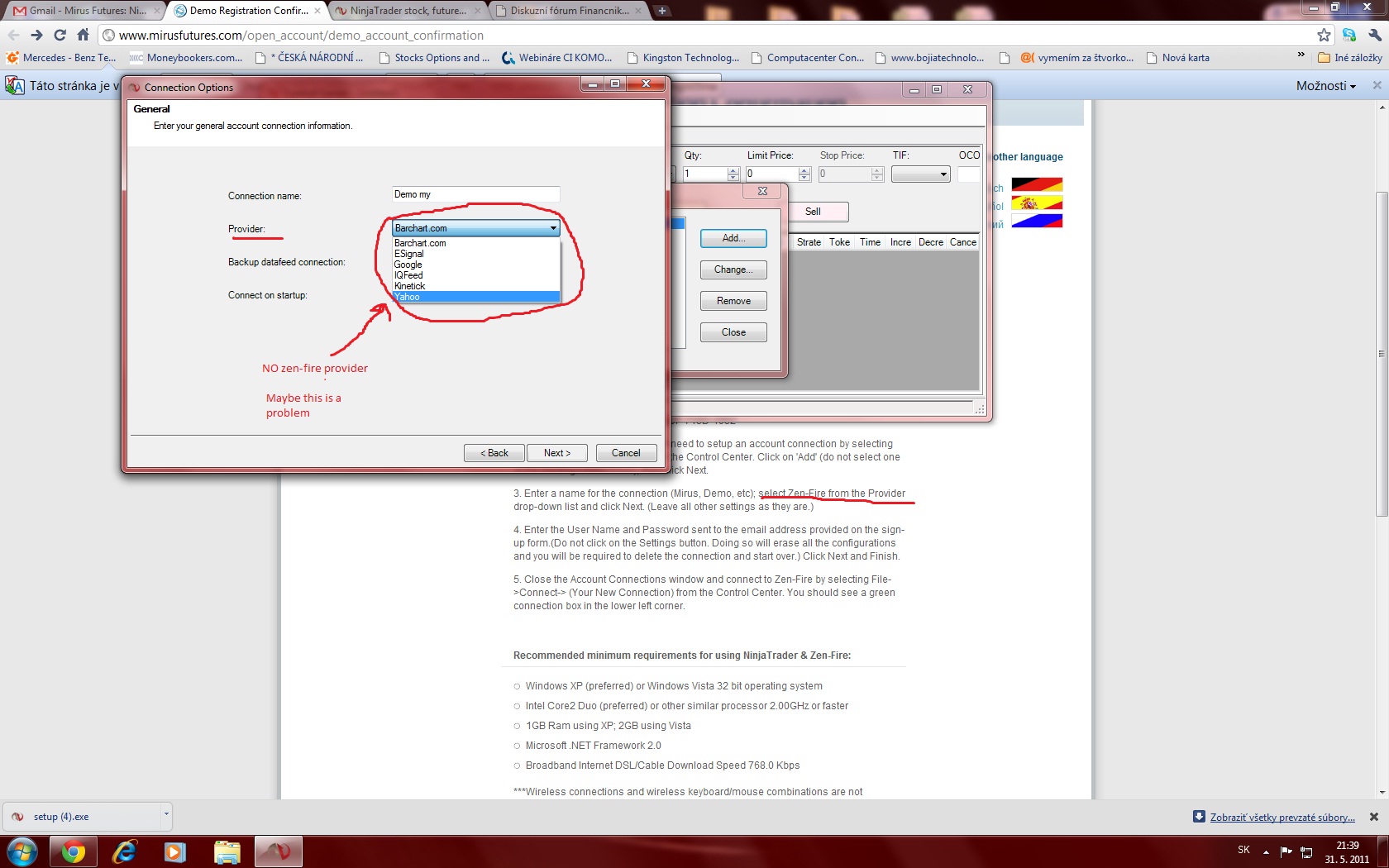Select the Russian flag language
Screen dimensions: 1389x868
click(1037, 221)
